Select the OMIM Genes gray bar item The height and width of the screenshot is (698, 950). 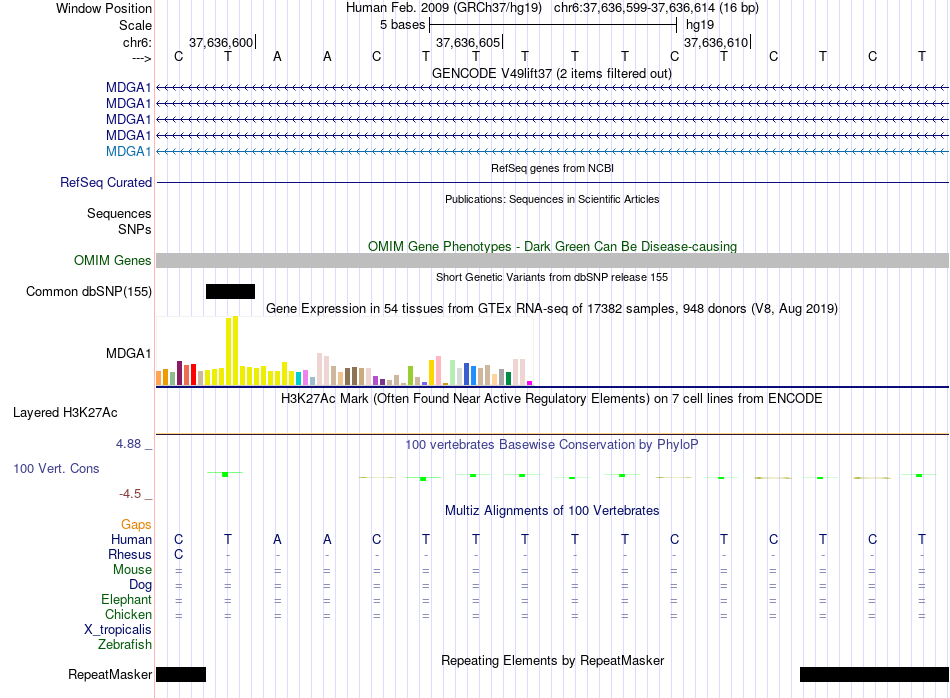552,261
